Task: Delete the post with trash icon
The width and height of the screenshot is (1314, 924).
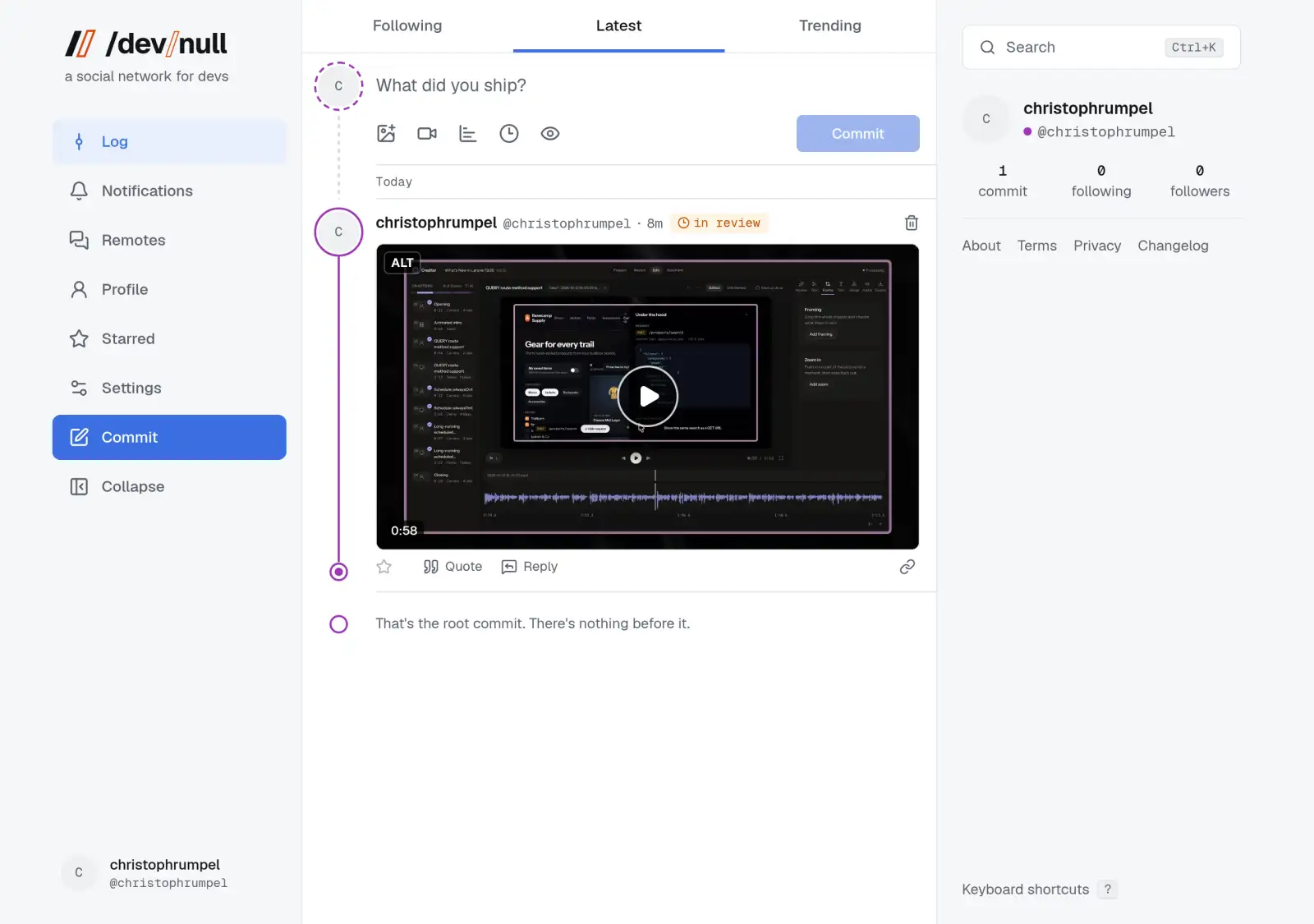Action: click(x=911, y=223)
